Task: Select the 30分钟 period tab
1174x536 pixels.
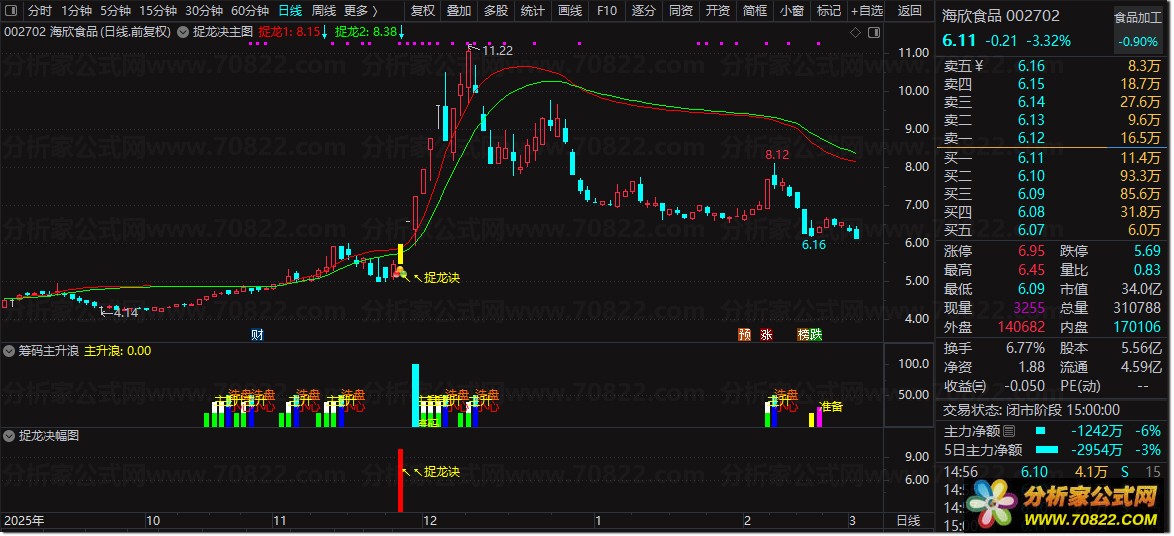Action: [x=204, y=10]
